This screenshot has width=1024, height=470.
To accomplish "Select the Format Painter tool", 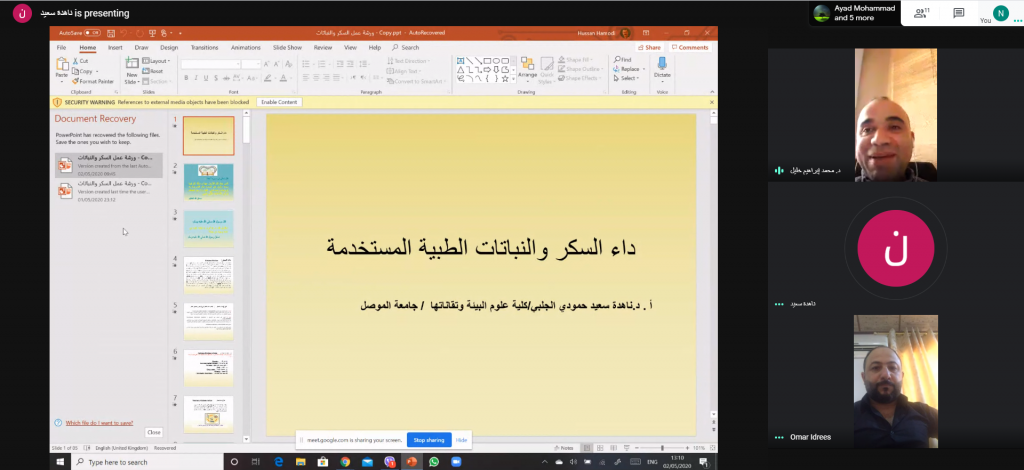I will [x=95, y=81].
